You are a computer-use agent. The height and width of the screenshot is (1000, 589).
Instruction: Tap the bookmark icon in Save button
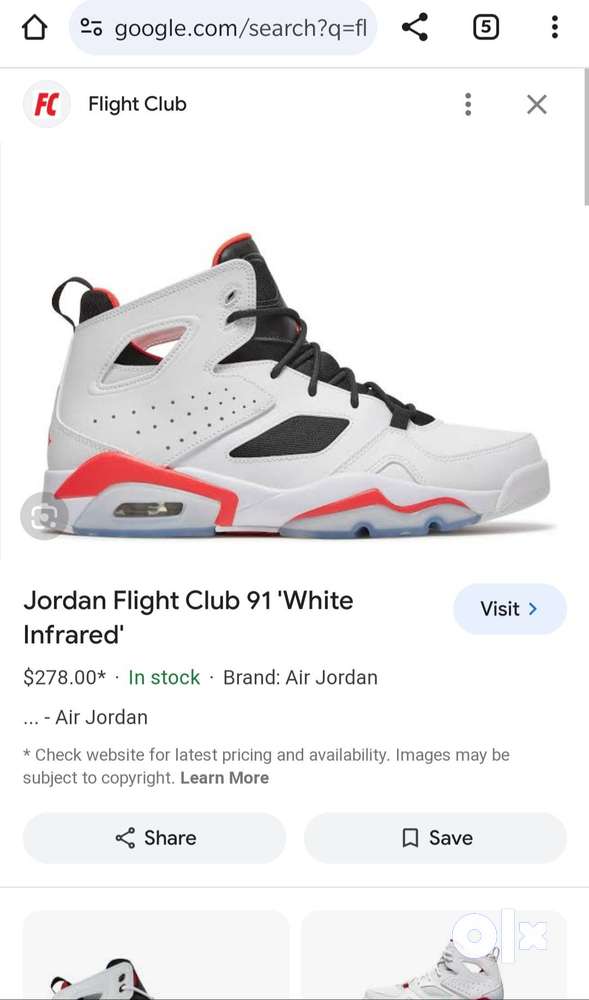[411, 837]
